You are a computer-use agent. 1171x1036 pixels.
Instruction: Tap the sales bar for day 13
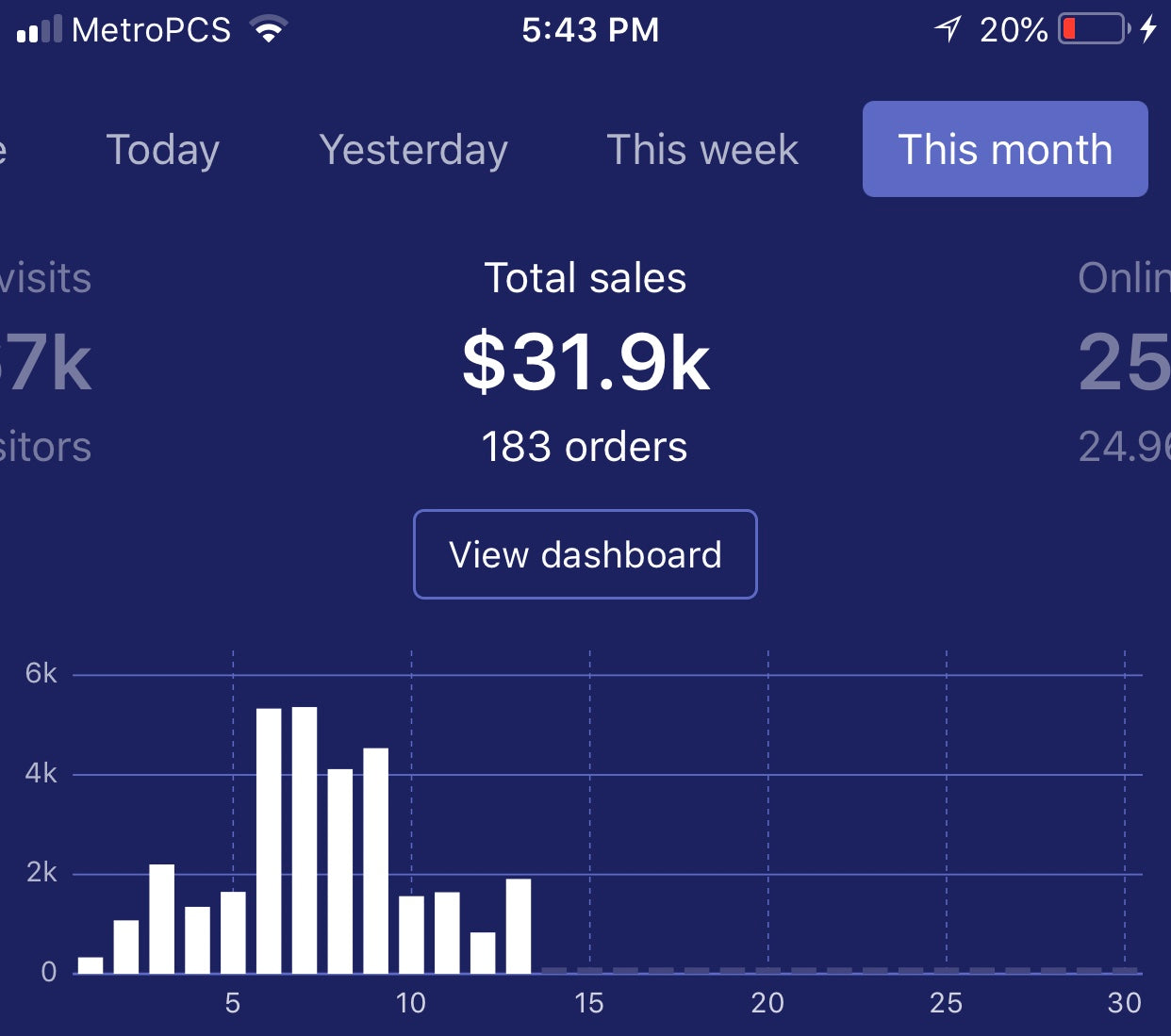point(519,926)
